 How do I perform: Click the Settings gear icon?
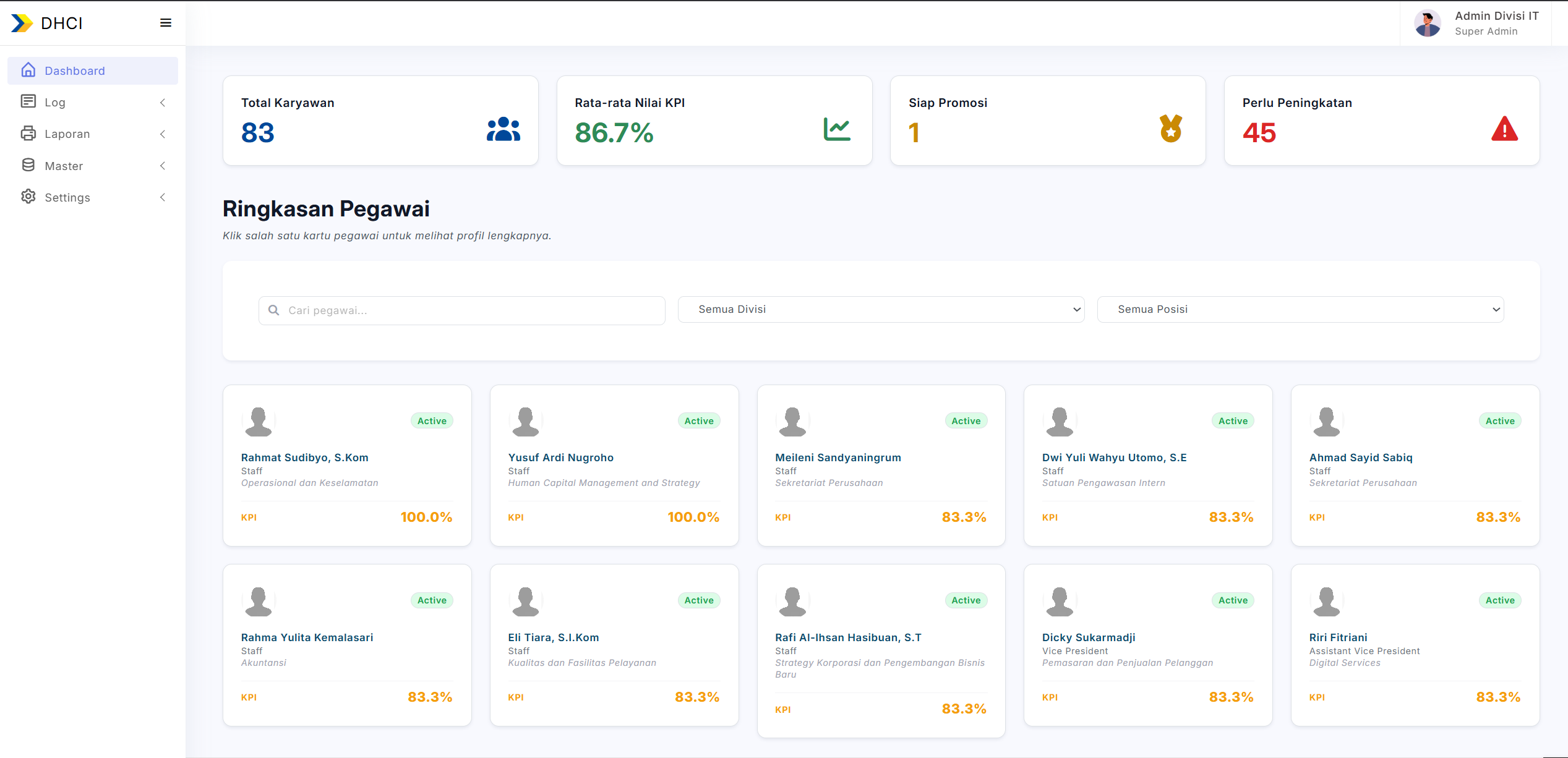(28, 197)
